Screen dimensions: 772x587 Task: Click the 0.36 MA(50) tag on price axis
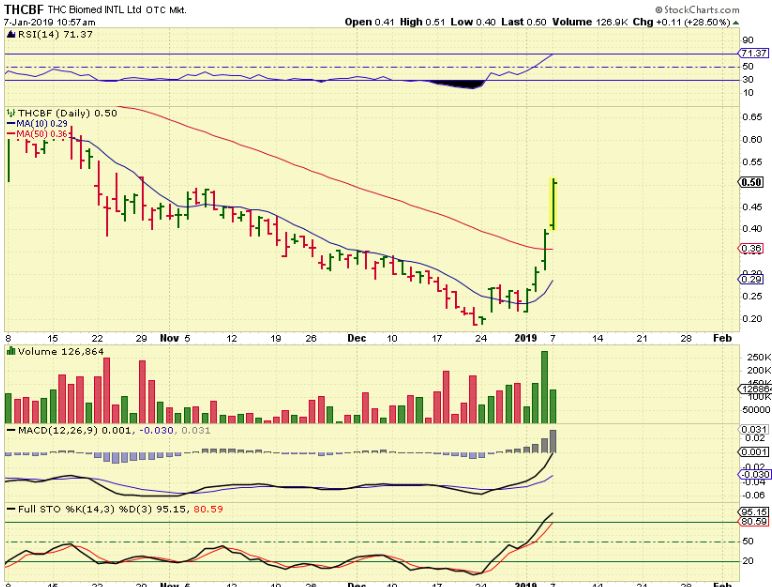(x=752, y=249)
